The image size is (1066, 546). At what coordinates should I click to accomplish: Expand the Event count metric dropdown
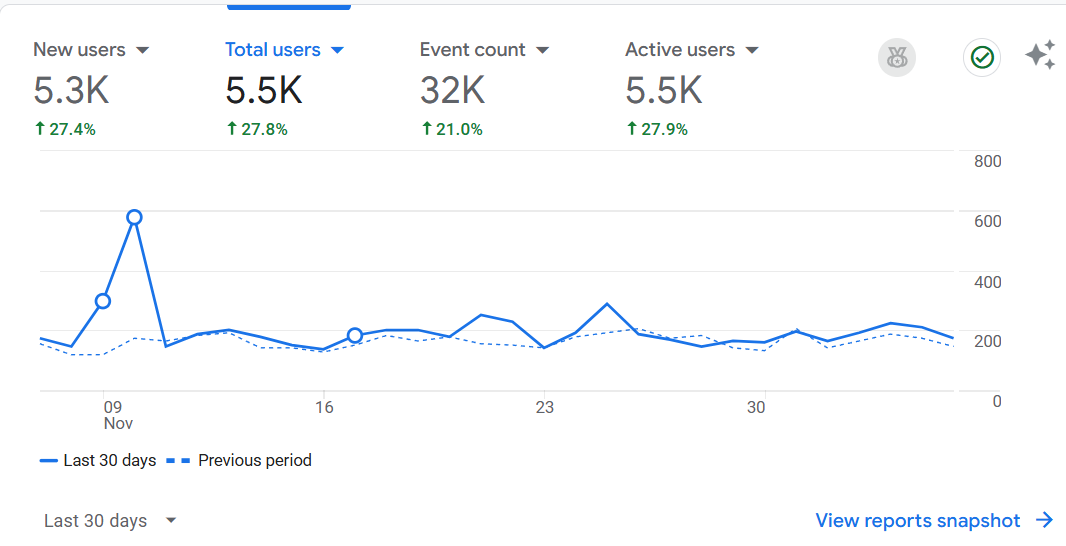[x=542, y=50]
